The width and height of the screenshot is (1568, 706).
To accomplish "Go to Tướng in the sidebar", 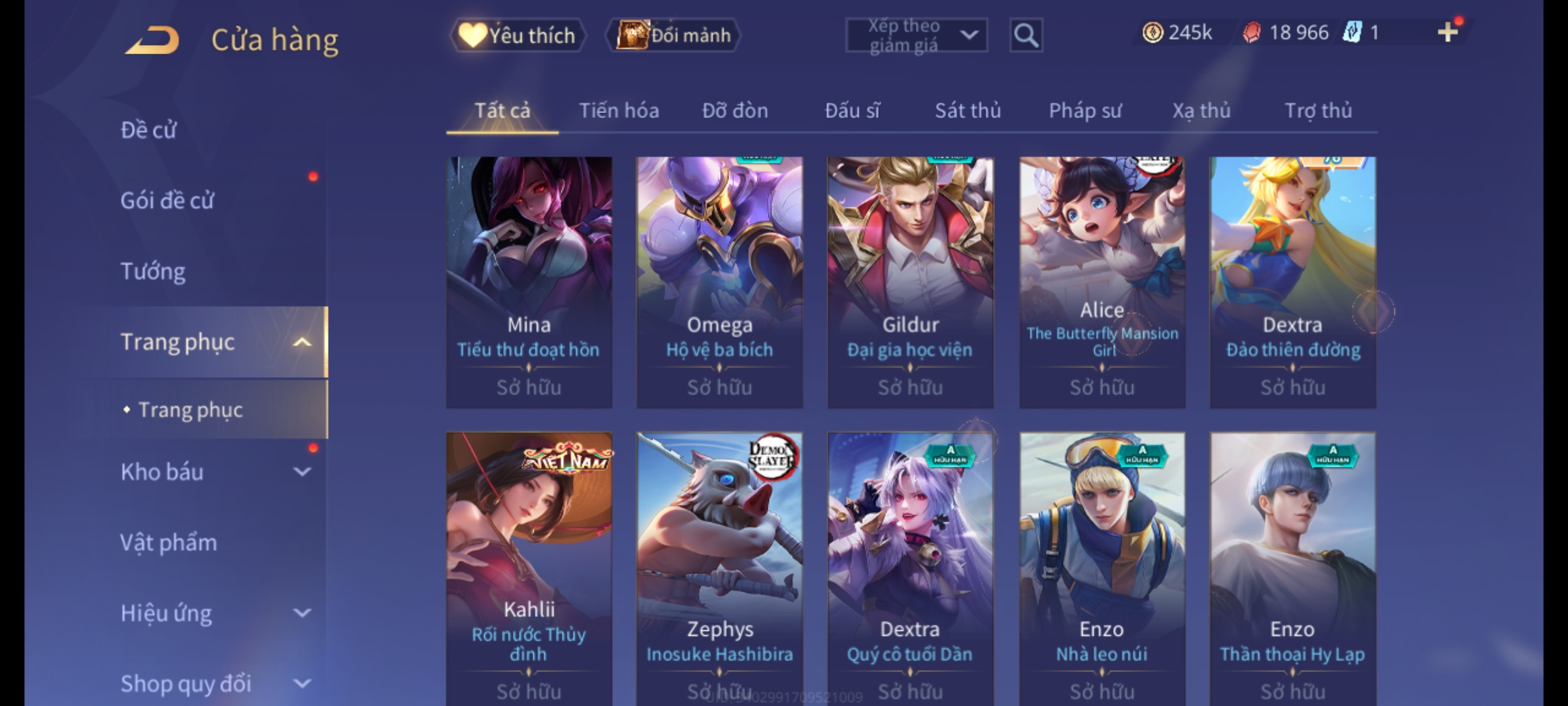I will pyautogui.click(x=153, y=271).
